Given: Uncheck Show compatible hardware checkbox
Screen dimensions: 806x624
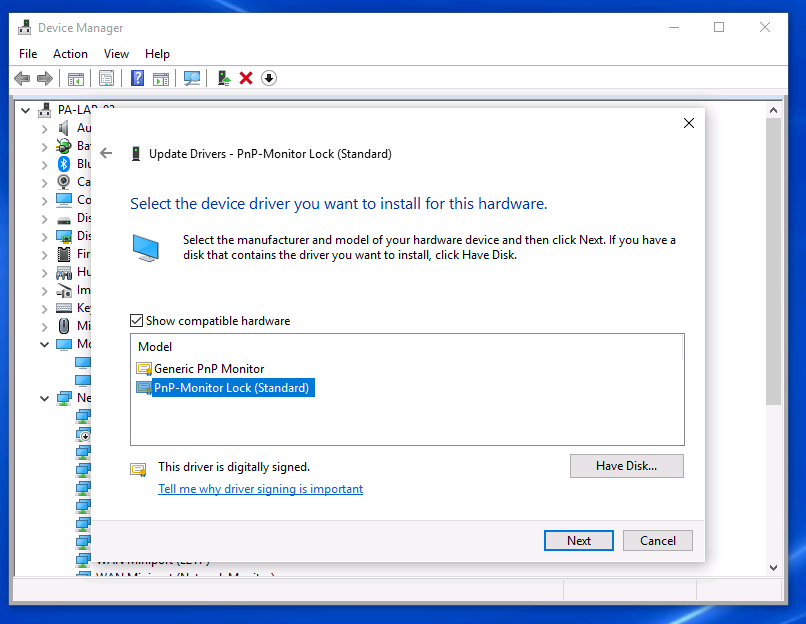Looking at the screenshot, I should click(137, 321).
